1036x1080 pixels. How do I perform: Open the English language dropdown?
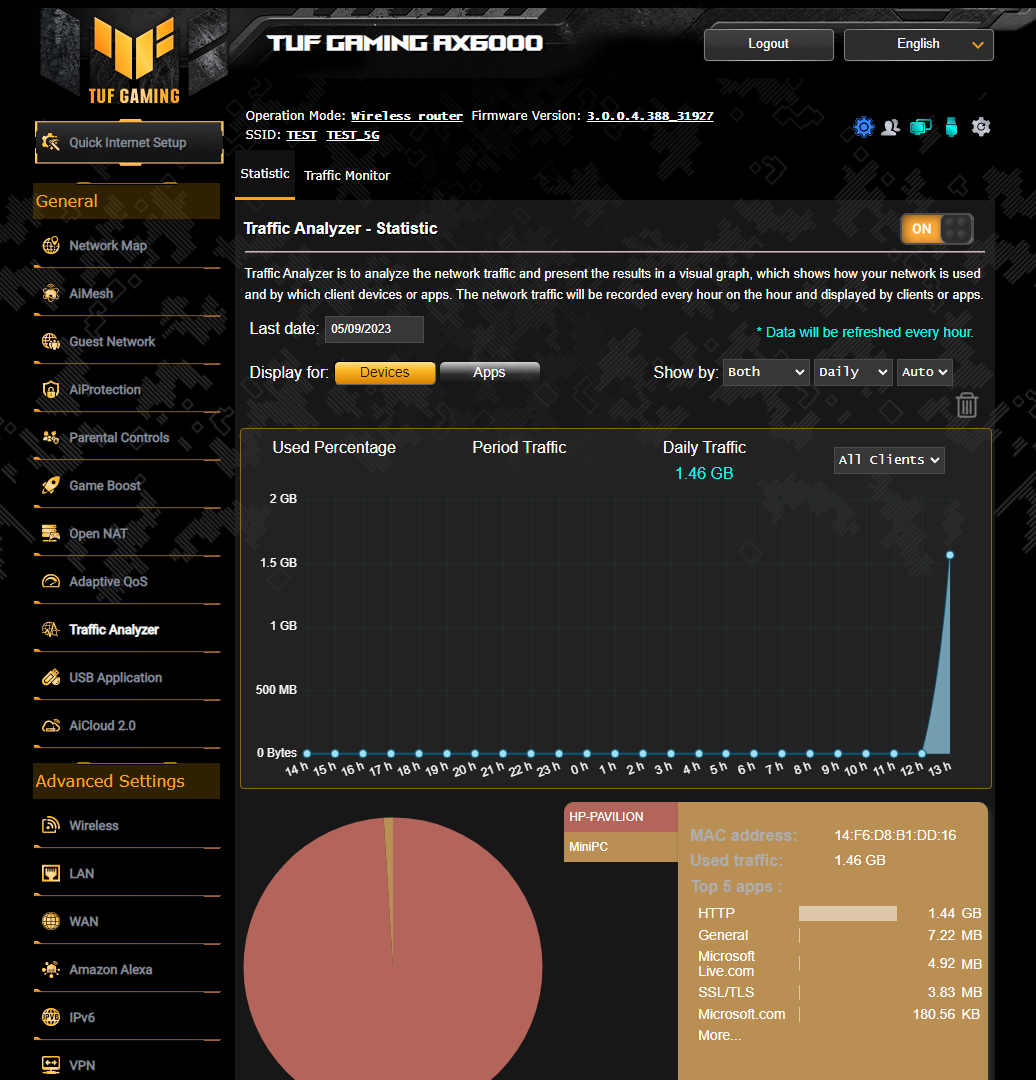tap(919, 44)
